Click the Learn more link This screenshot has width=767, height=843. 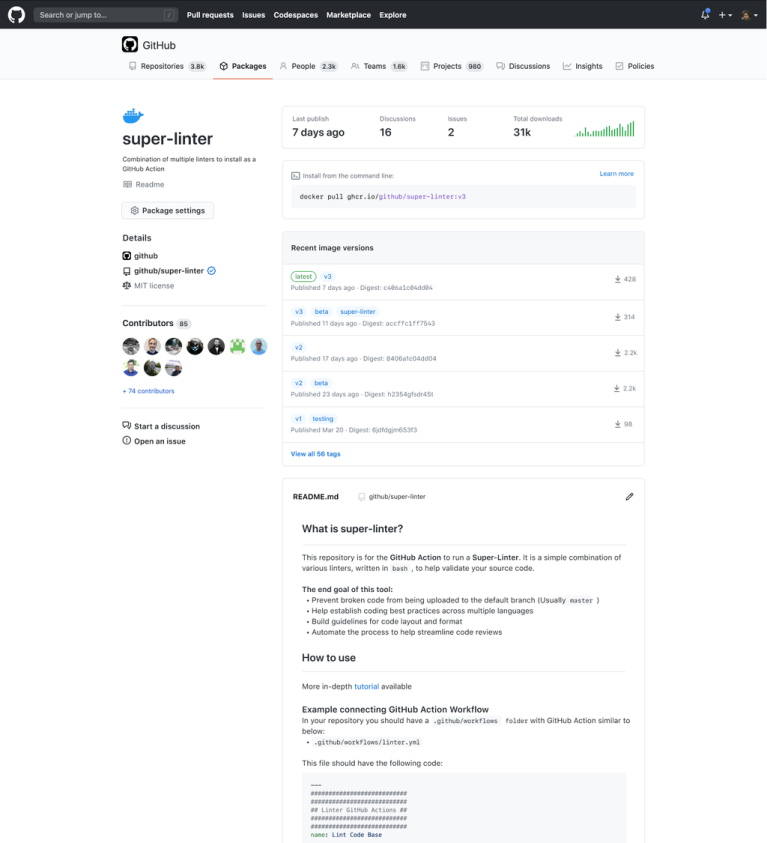[617, 173]
